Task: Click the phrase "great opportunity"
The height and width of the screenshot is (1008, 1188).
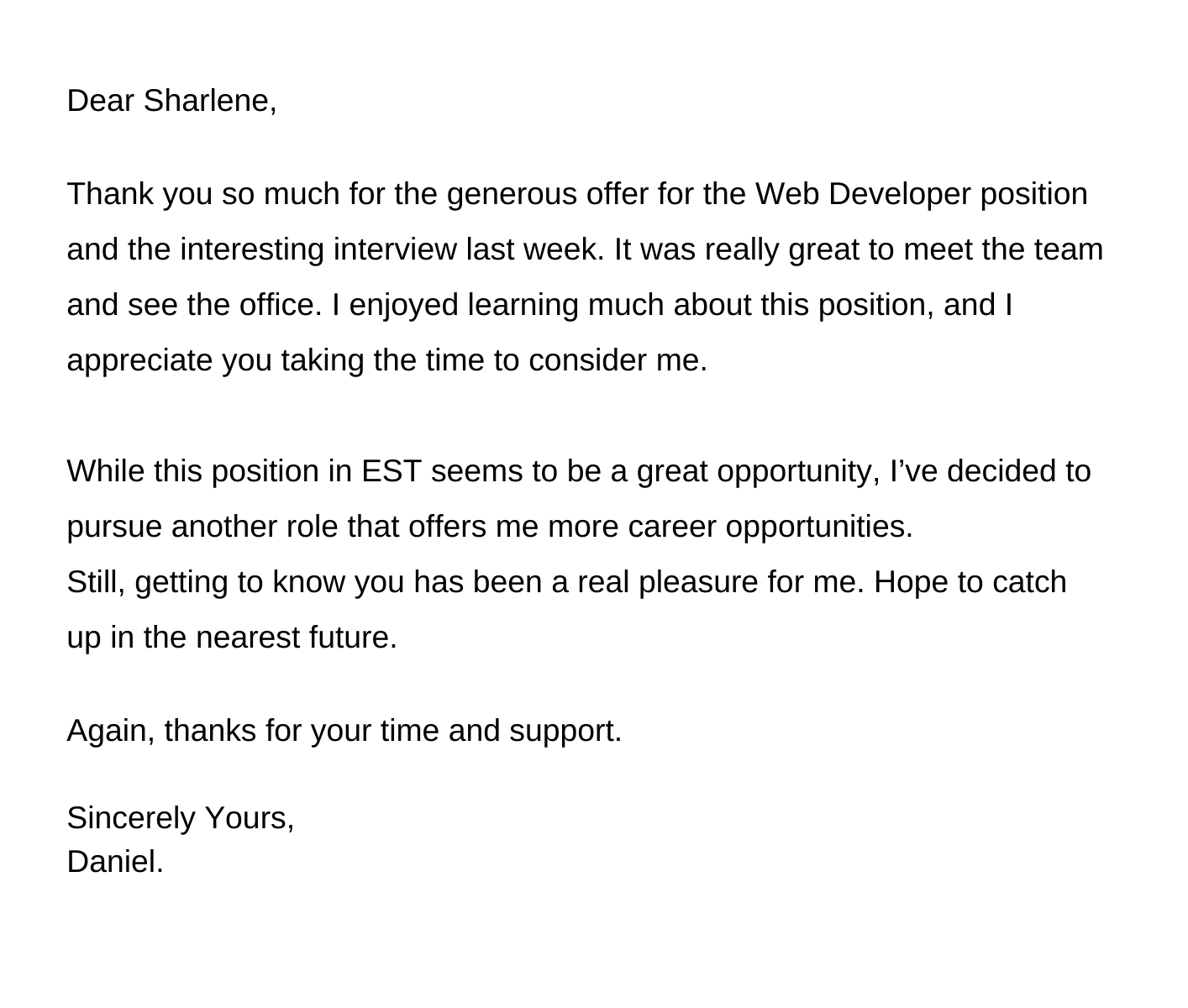Action: (755, 471)
